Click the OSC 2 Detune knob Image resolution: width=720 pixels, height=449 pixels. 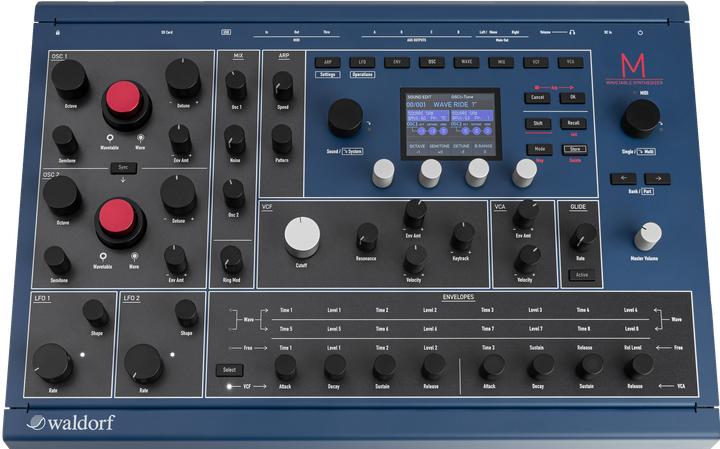click(179, 195)
